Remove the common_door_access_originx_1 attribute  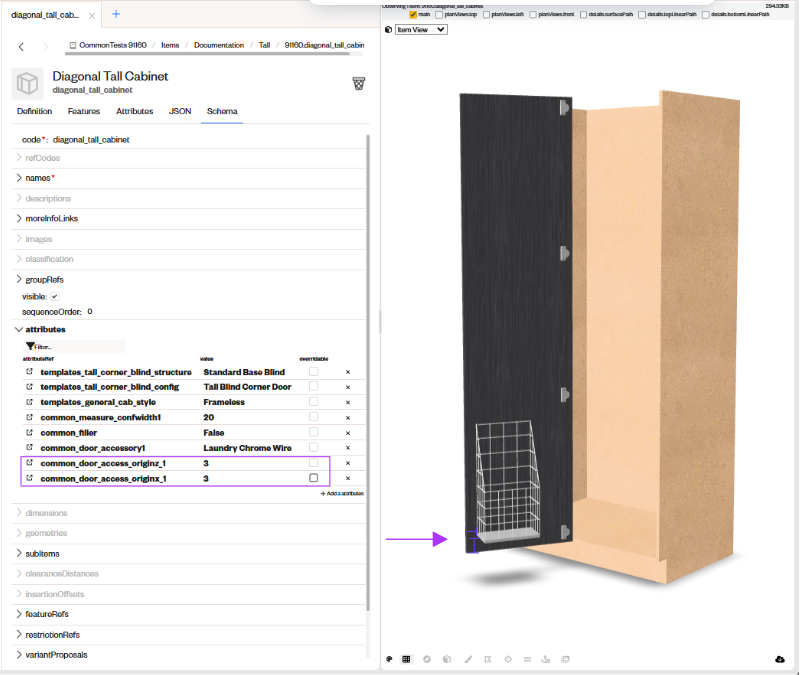click(348, 478)
